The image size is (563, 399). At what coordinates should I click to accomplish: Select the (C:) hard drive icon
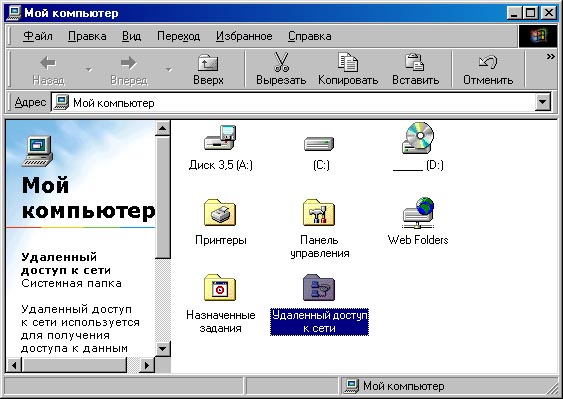[319, 144]
